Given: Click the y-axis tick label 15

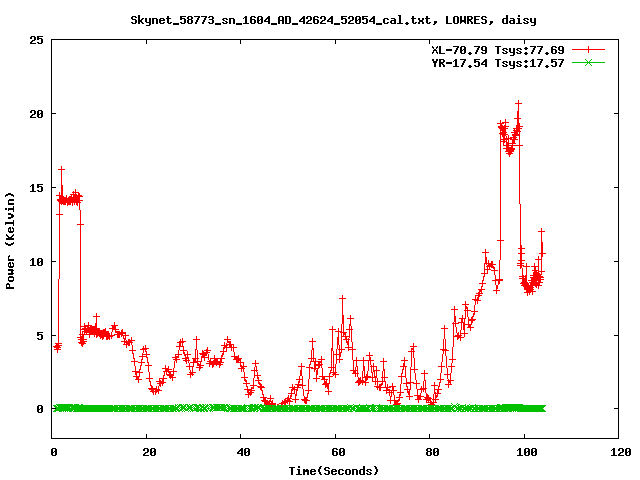Looking at the screenshot, I should [36, 188].
